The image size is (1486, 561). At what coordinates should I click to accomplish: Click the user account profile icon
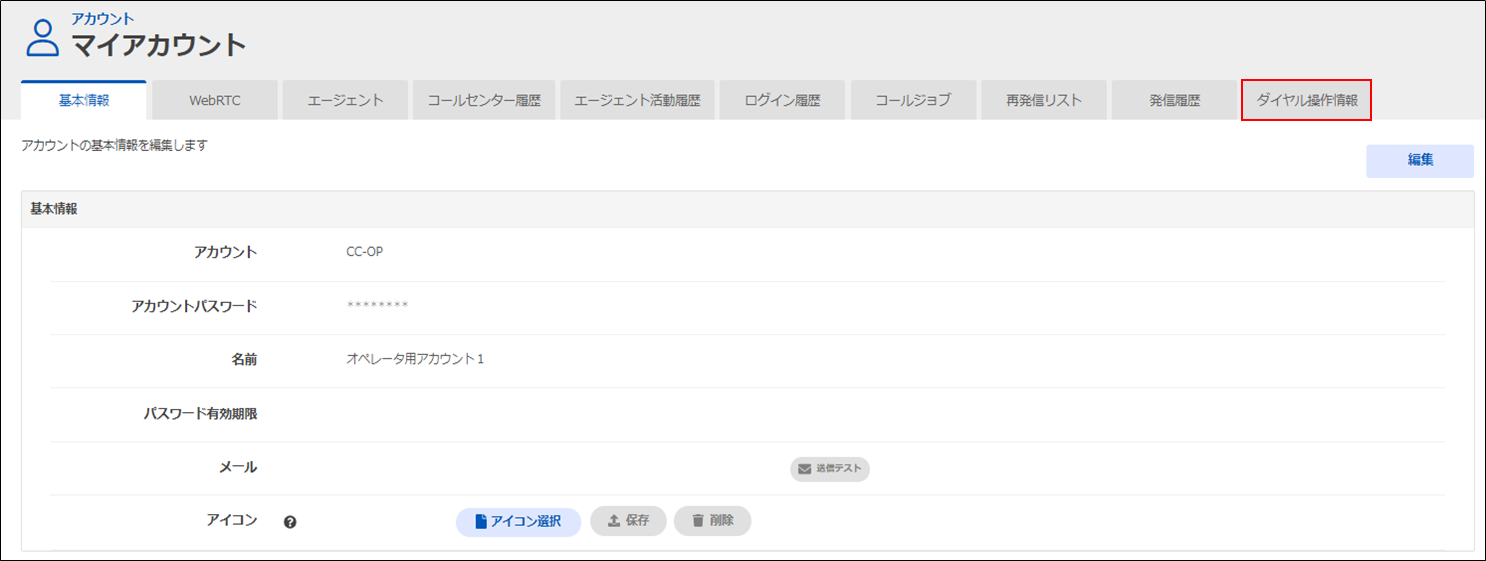click(x=43, y=37)
